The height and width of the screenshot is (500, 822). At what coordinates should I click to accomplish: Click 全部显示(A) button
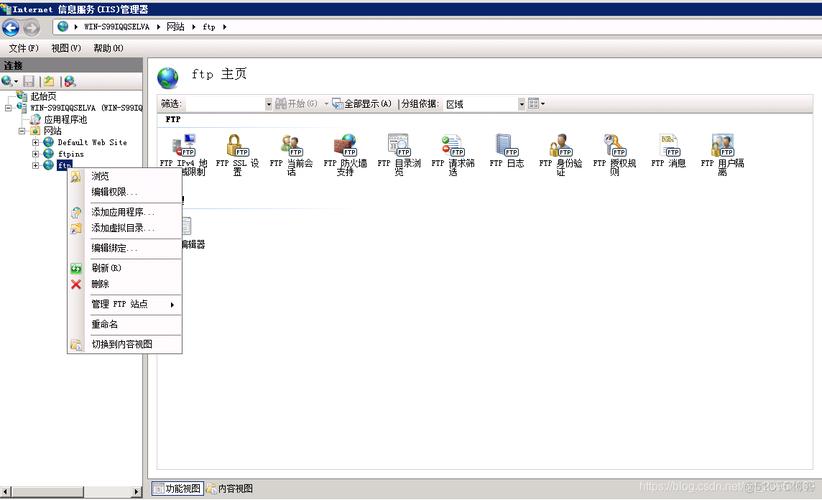click(x=362, y=104)
